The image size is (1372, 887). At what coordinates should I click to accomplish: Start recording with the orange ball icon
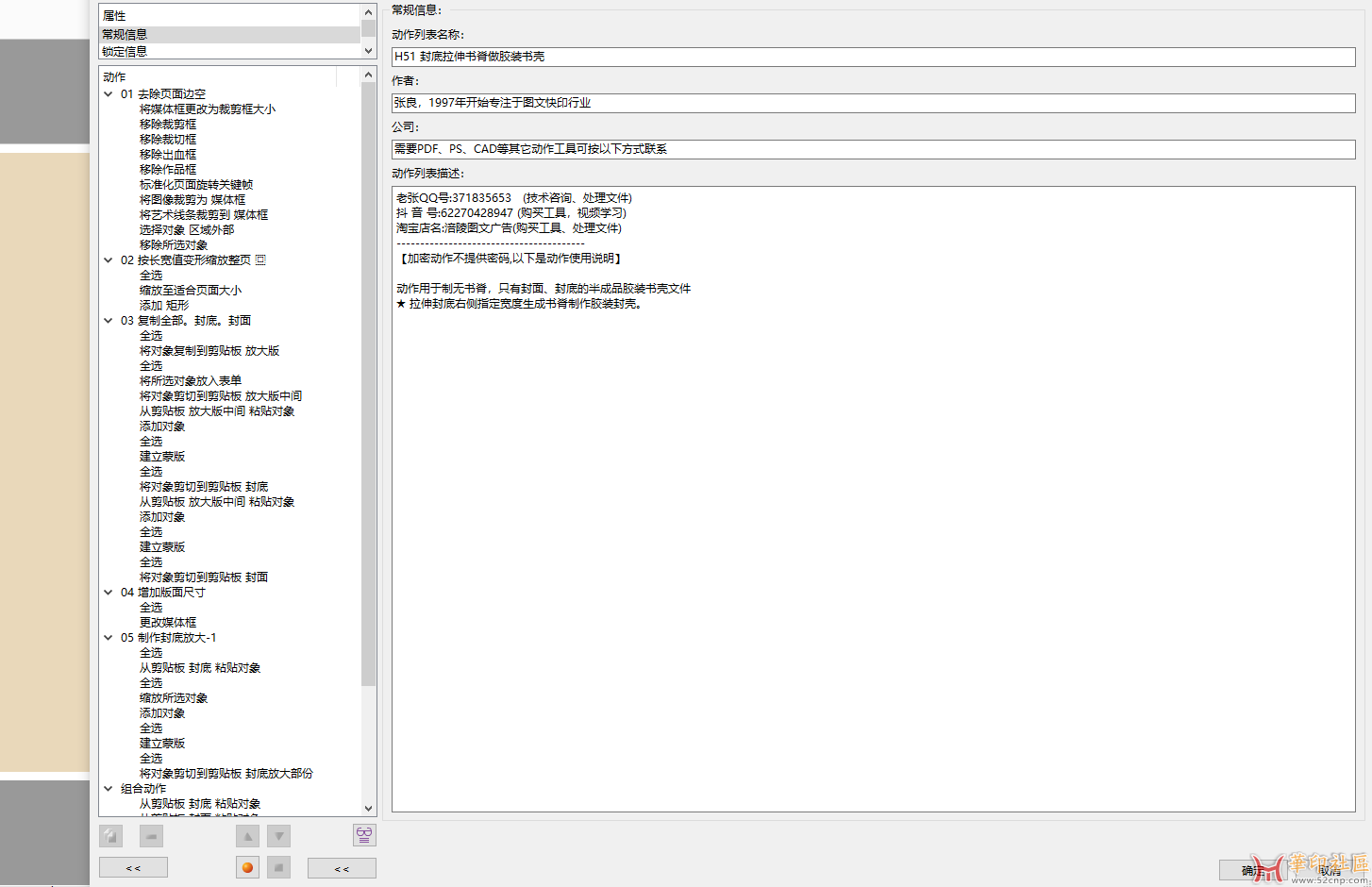247,867
